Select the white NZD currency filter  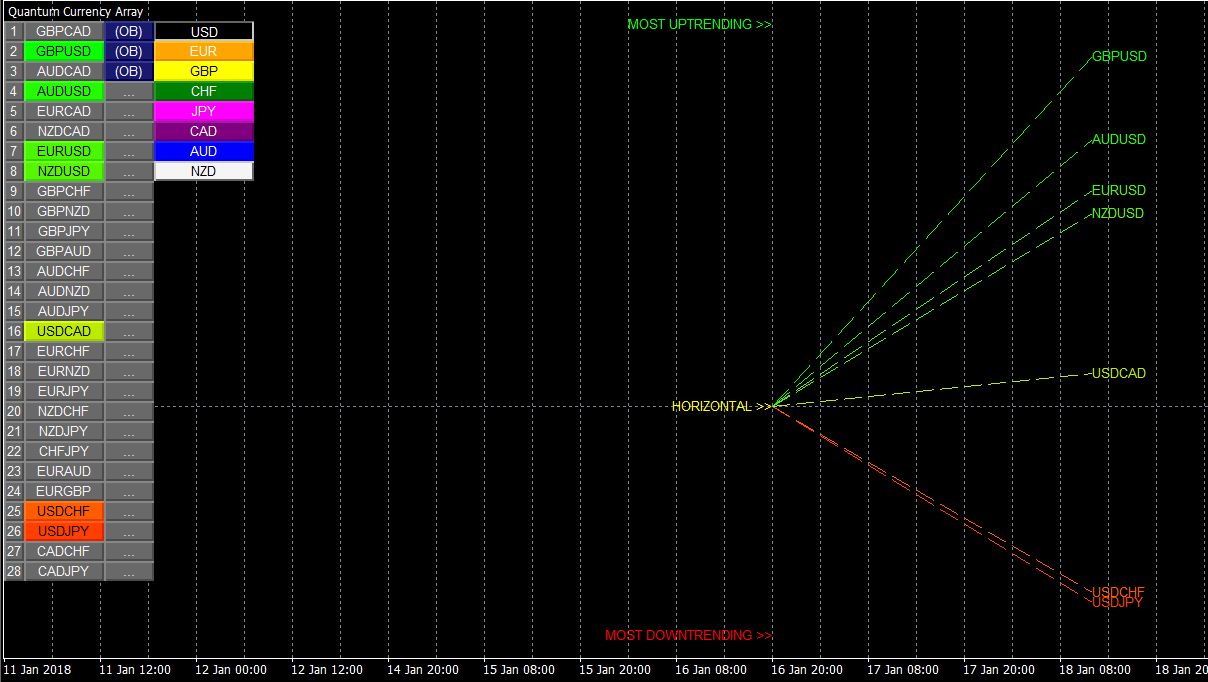pos(204,171)
